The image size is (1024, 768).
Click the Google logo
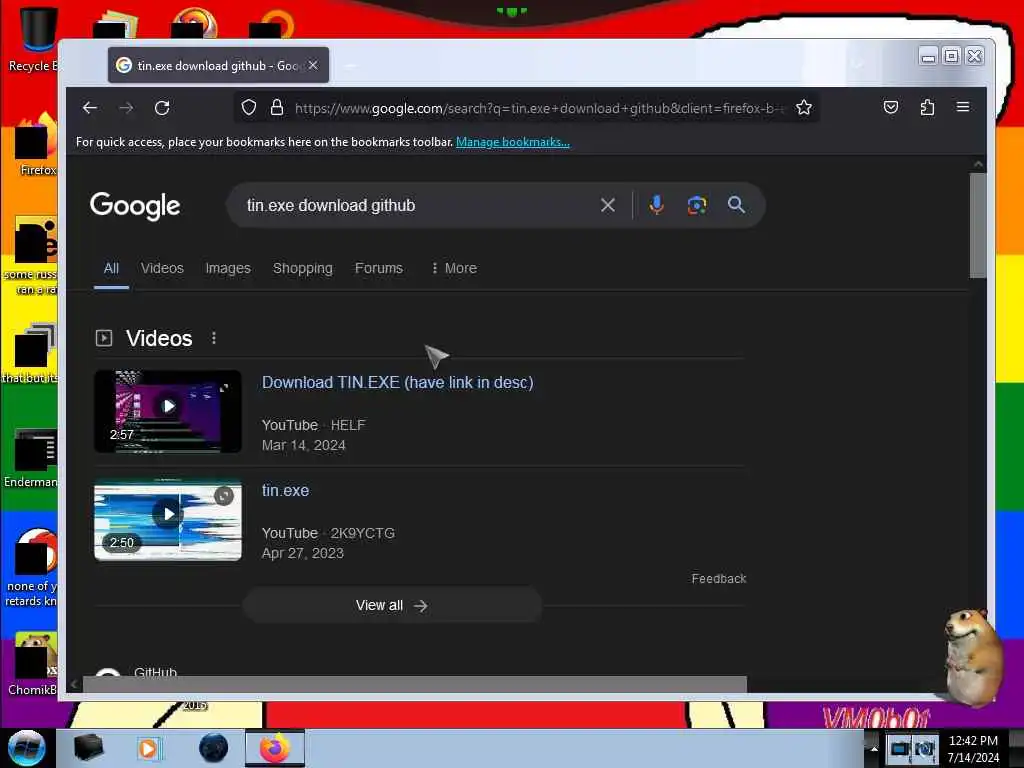135,206
